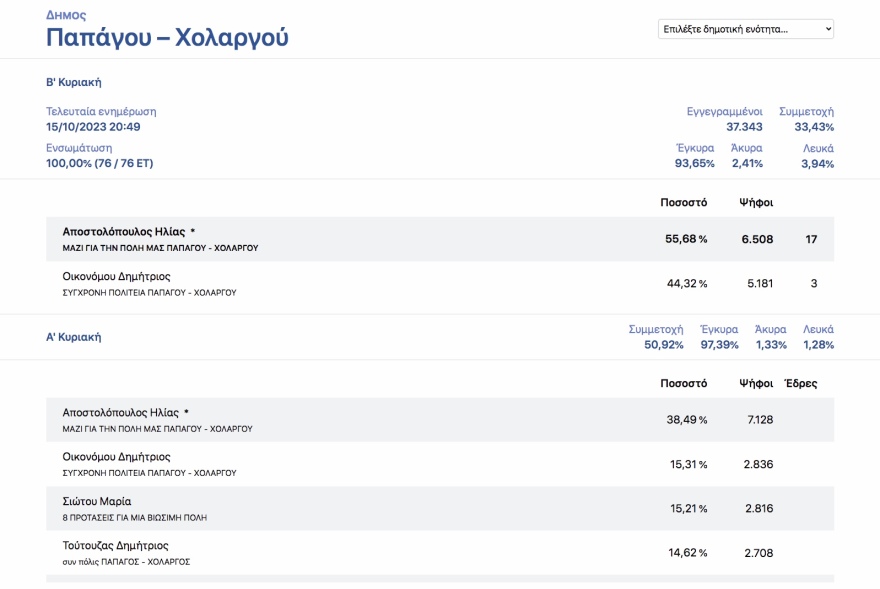Click the candidate name Τούτουζας Δημήτριος

[115, 545]
